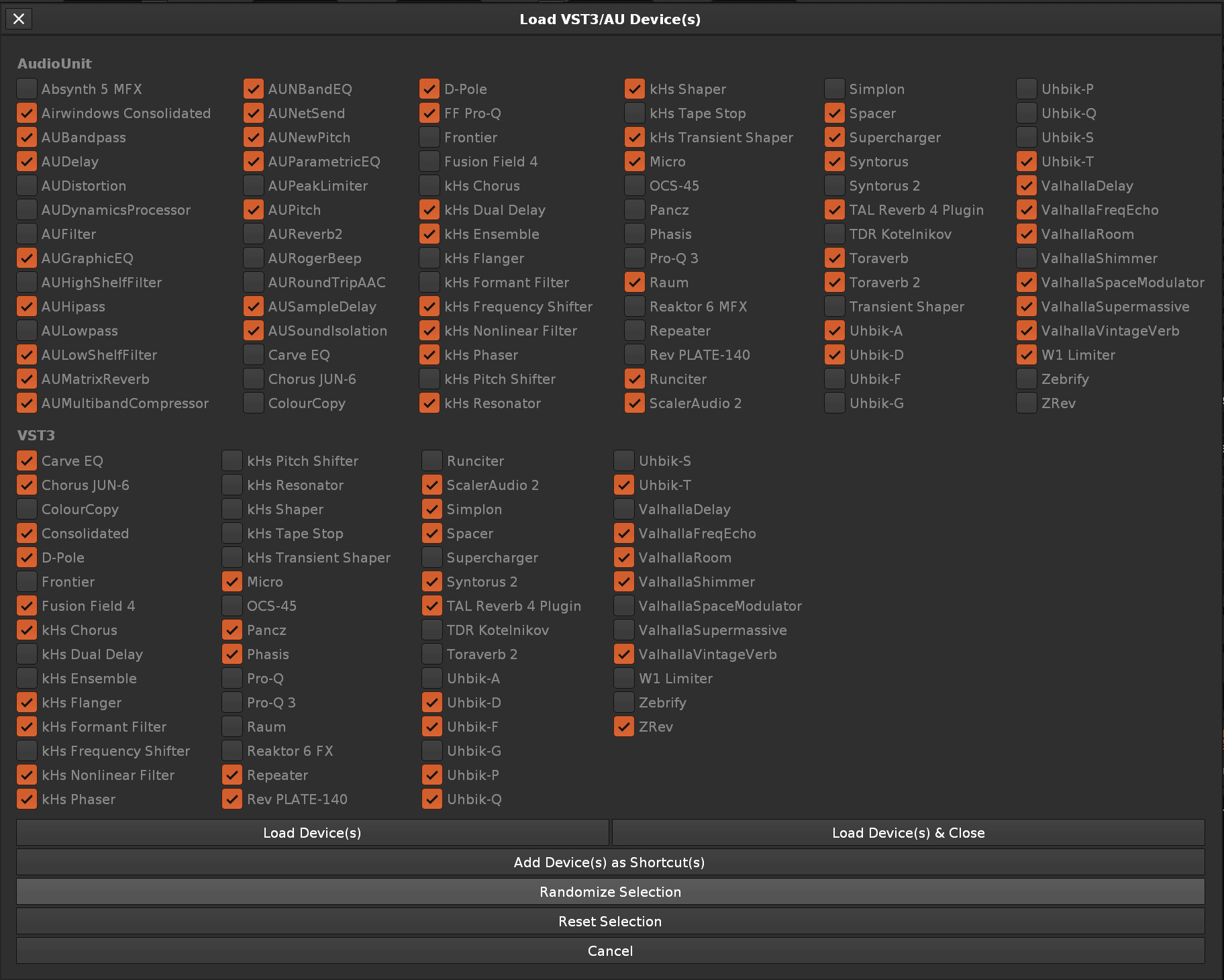Check the Reaktor 6 MFX box
1224x980 pixels.
(x=635, y=307)
